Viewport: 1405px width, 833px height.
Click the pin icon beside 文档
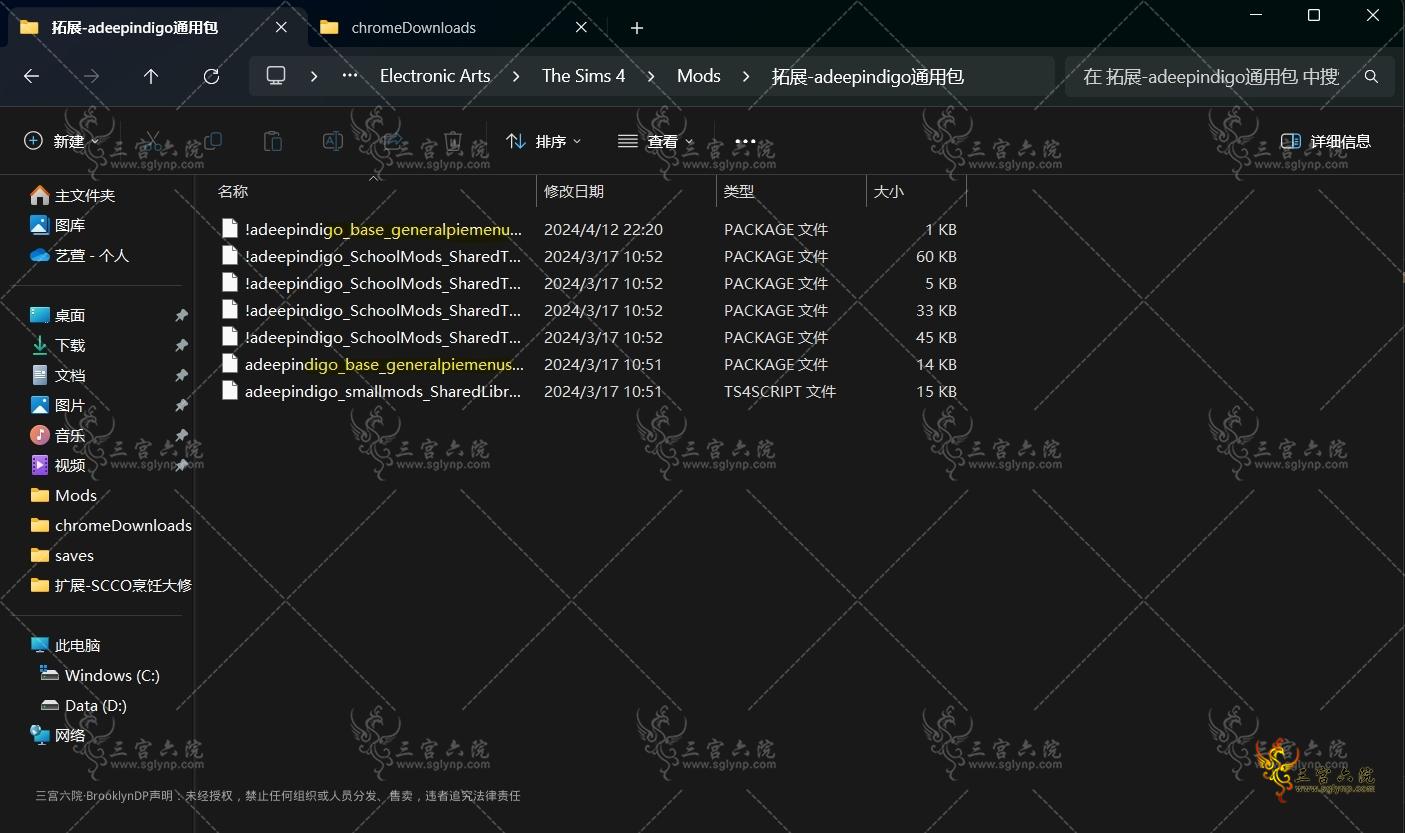click(x=181, y=375)
